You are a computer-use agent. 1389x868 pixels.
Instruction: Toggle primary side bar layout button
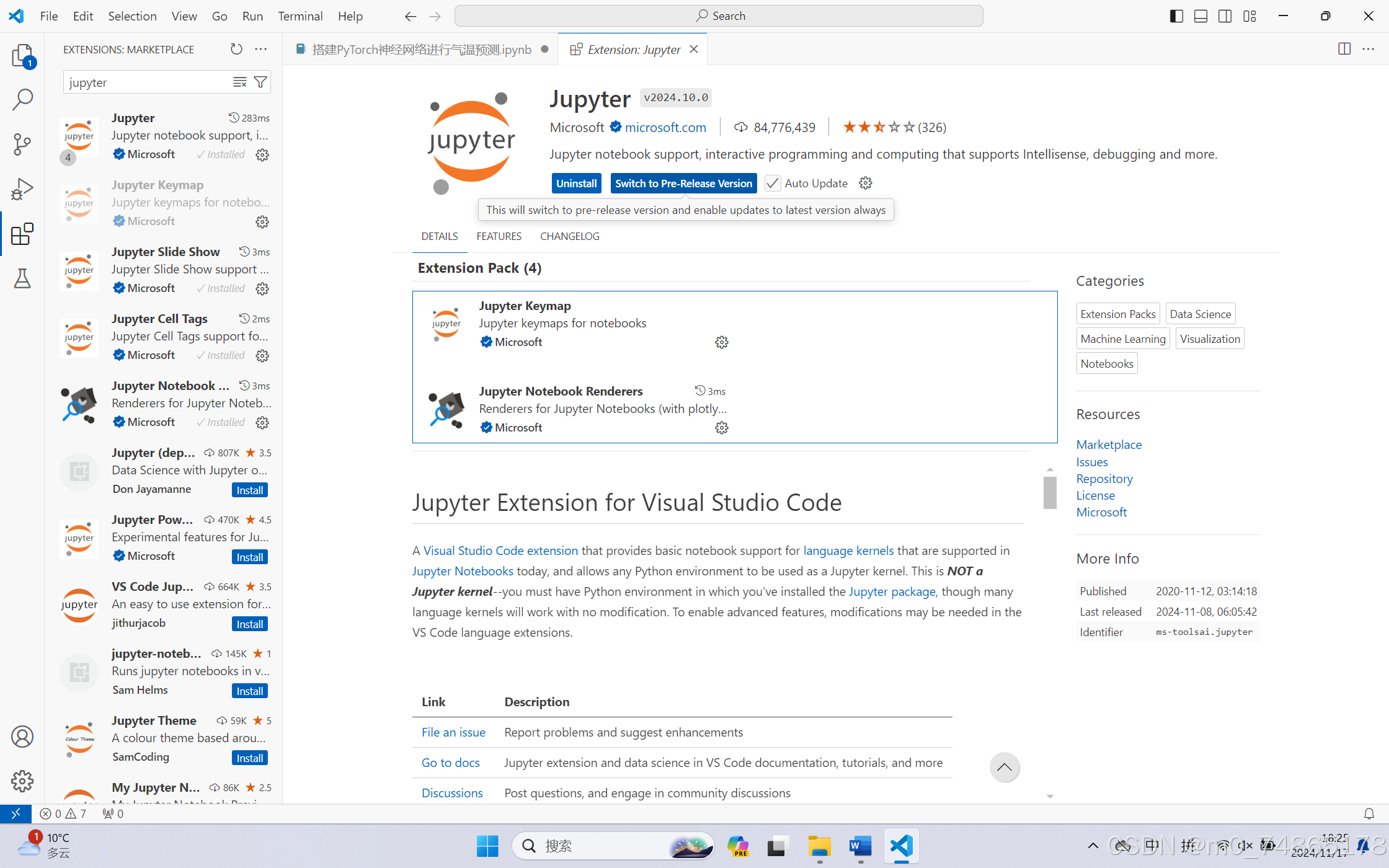[x=1176, y=16]
